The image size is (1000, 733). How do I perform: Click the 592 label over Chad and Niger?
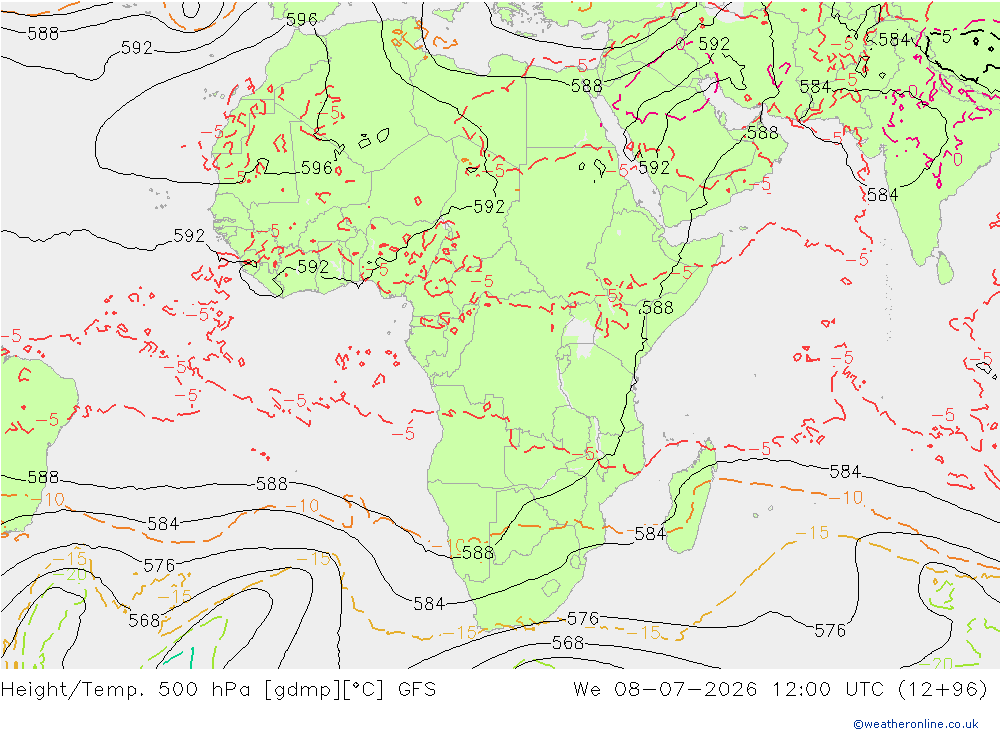(x=489, y=207)
